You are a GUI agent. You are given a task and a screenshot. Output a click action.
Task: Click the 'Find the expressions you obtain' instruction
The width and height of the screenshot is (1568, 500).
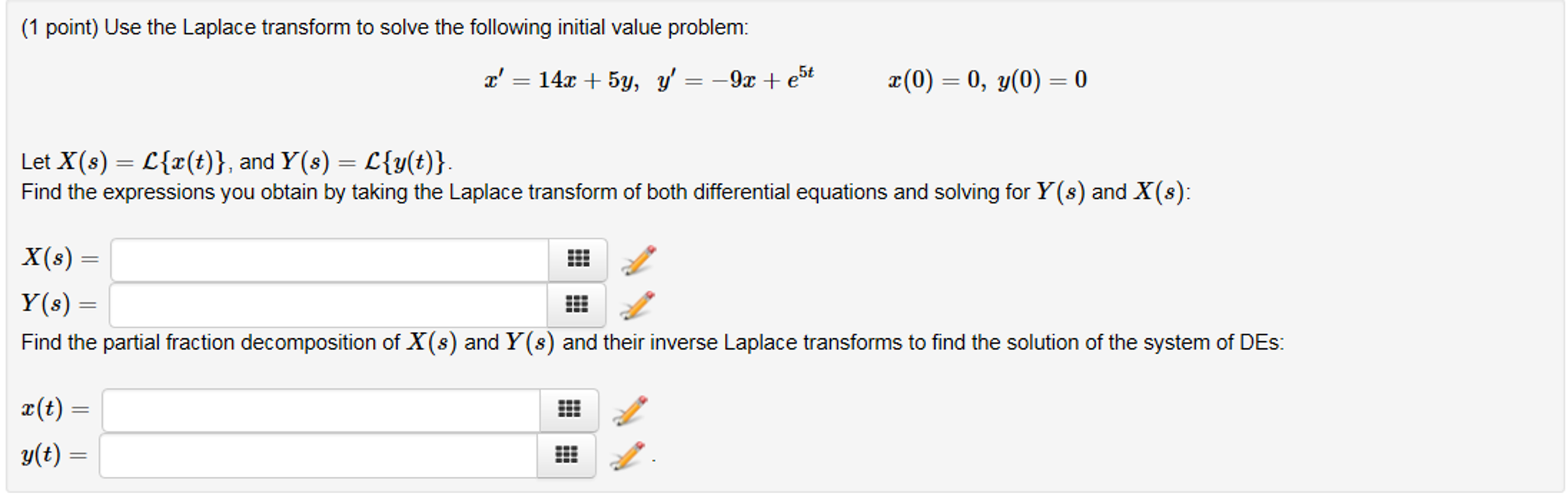pos(605,192)
